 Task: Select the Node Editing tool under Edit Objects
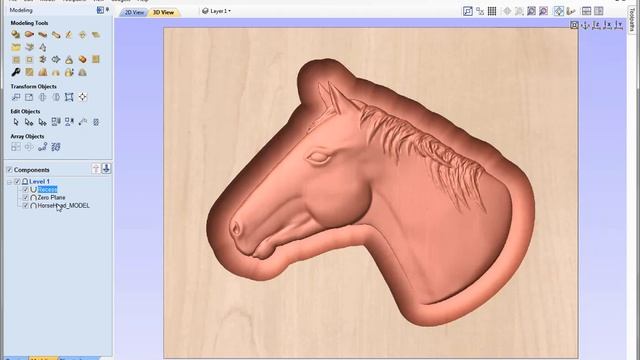tap(29, 122)
